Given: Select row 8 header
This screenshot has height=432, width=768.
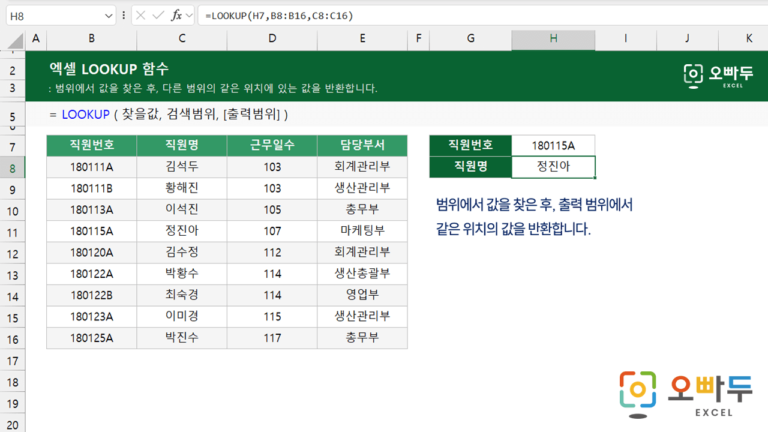Looking at the screenshot, I should point(12,168).
